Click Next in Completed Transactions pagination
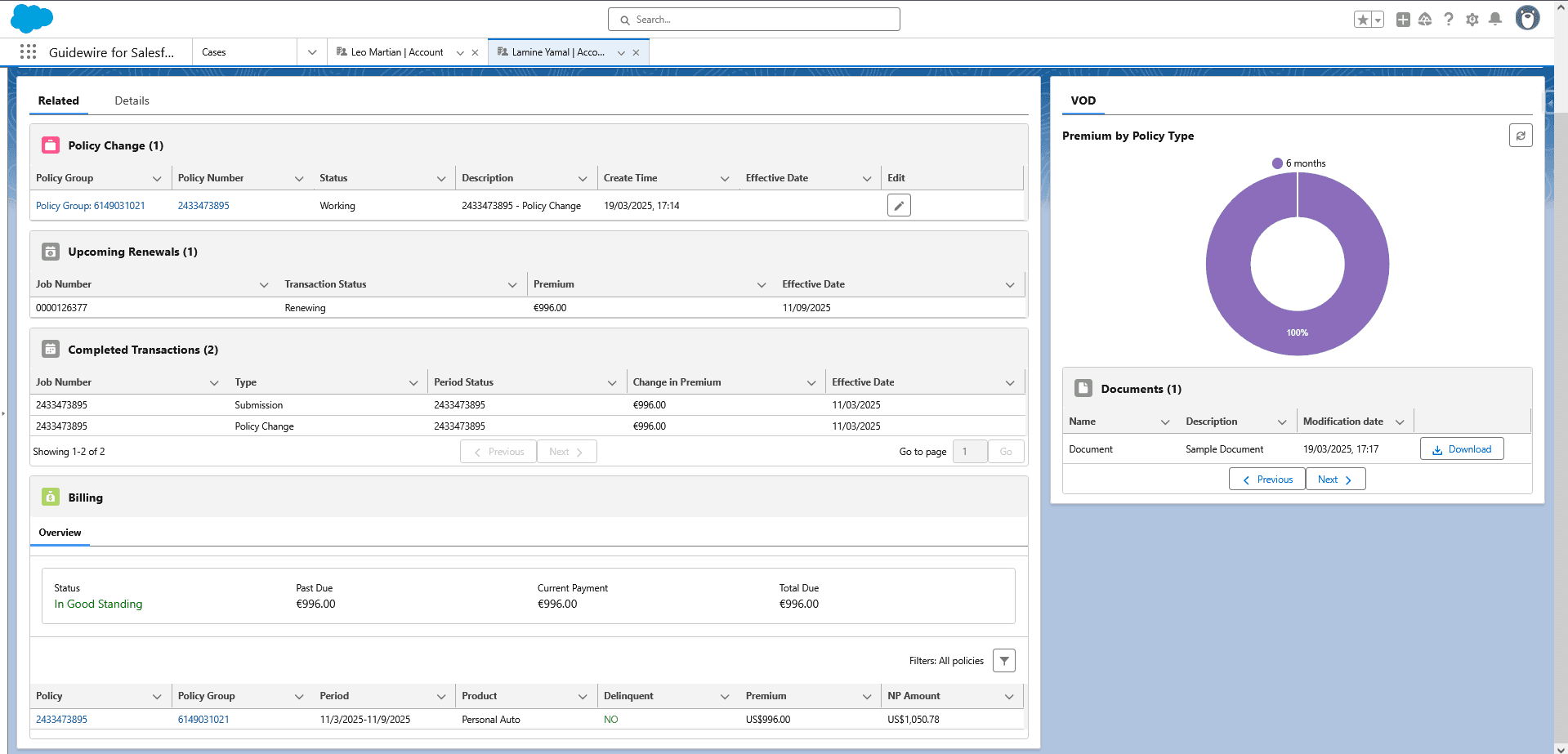The width and height of the screenshot is (1568, 754). (566, 452)
